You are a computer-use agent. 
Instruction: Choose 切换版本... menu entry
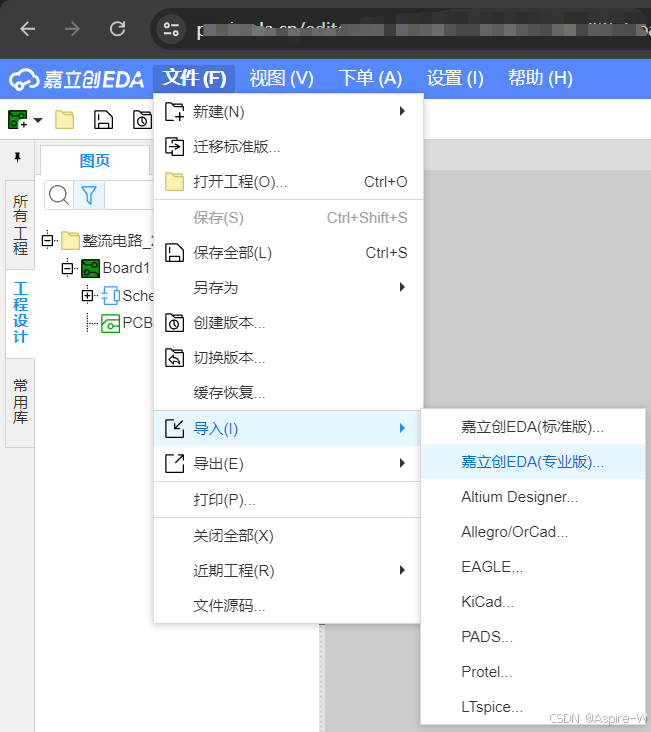[x=288, y=358]
